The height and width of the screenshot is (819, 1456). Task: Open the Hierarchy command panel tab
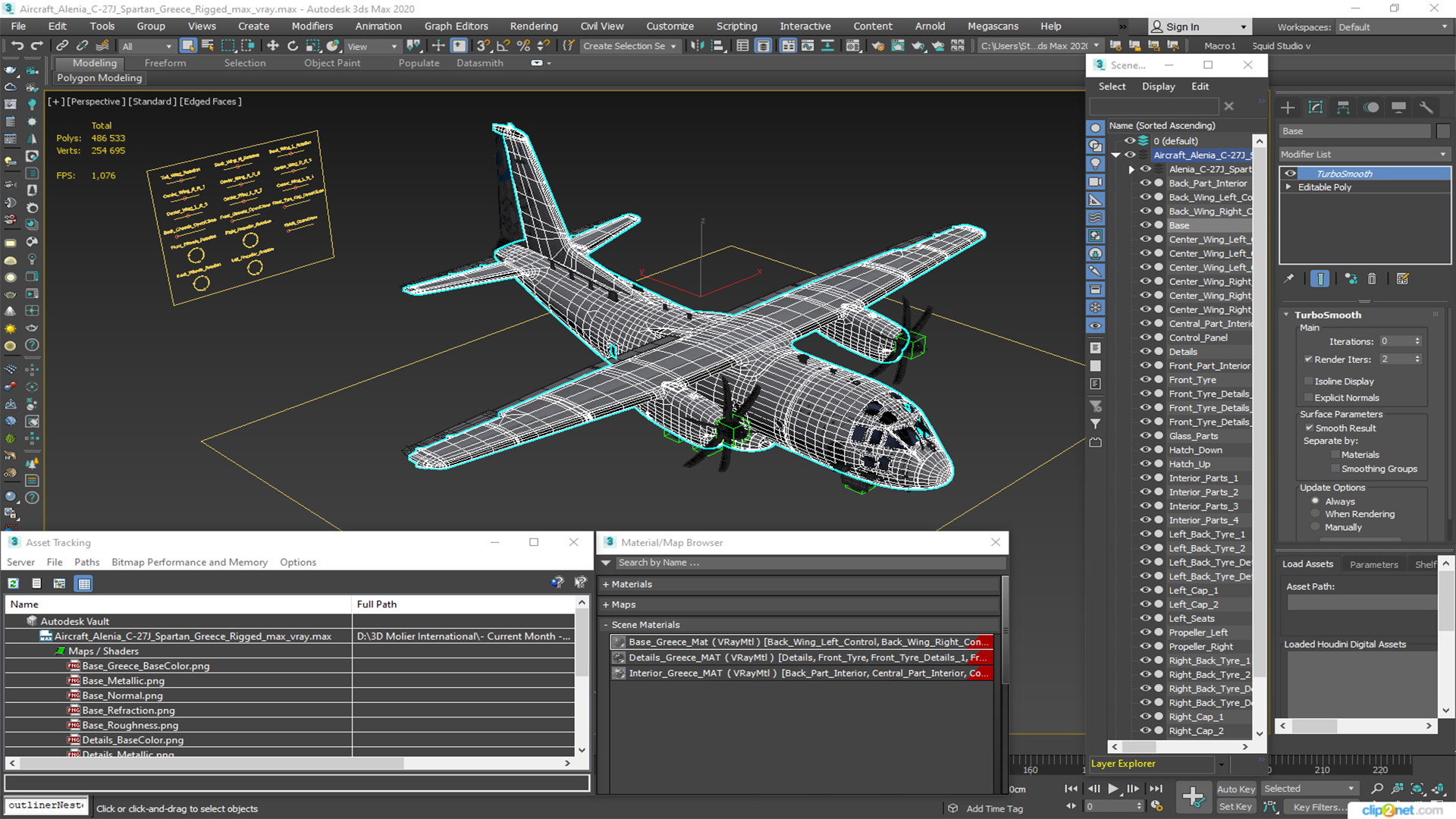pos(1343,108)
